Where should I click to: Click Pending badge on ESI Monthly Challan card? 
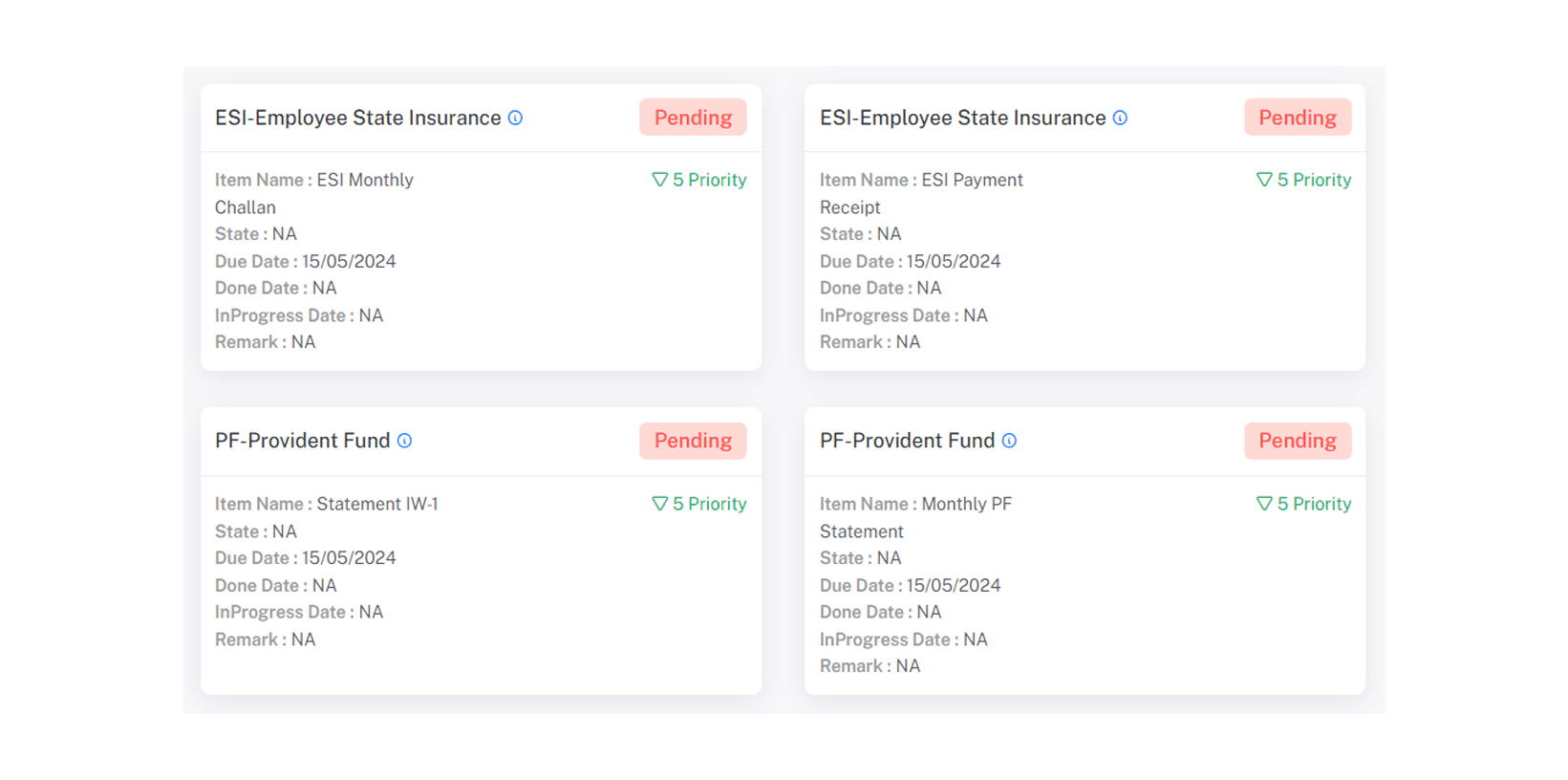pos(693,118)
